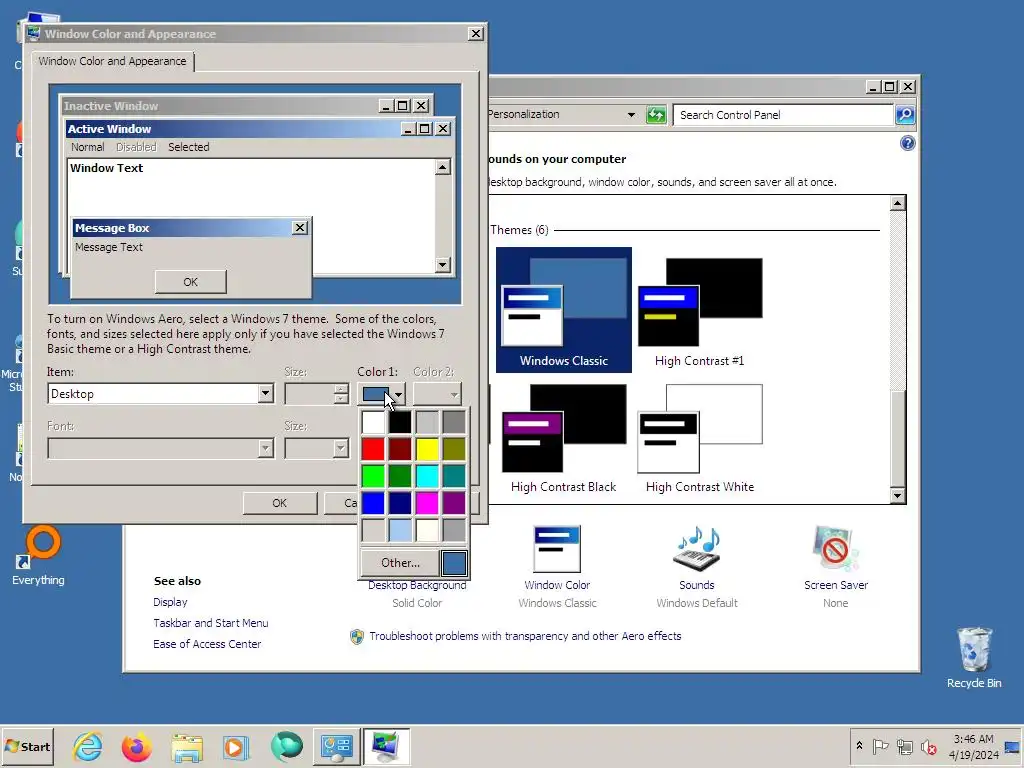
Task: Pick the bright lime green swatch
Action: [373, 476]
